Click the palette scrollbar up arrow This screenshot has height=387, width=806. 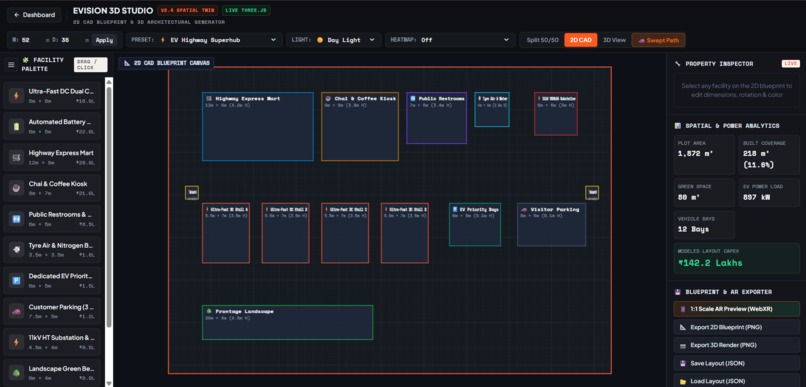pyautogui.click(x=109, y=81)
